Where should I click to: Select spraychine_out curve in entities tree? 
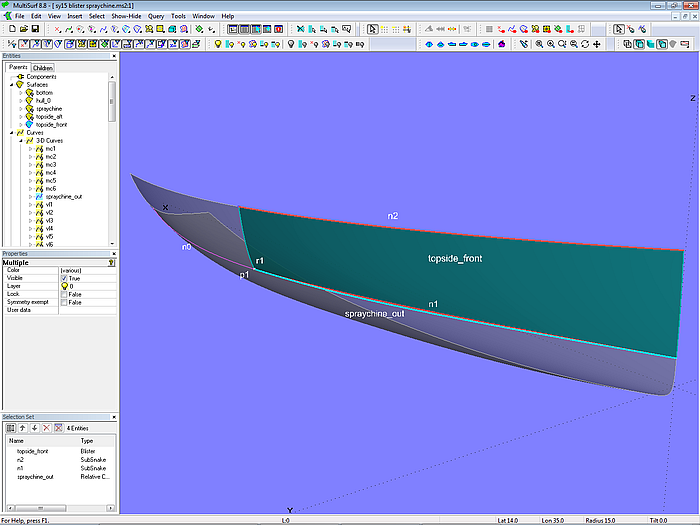[x=63, y=197]
